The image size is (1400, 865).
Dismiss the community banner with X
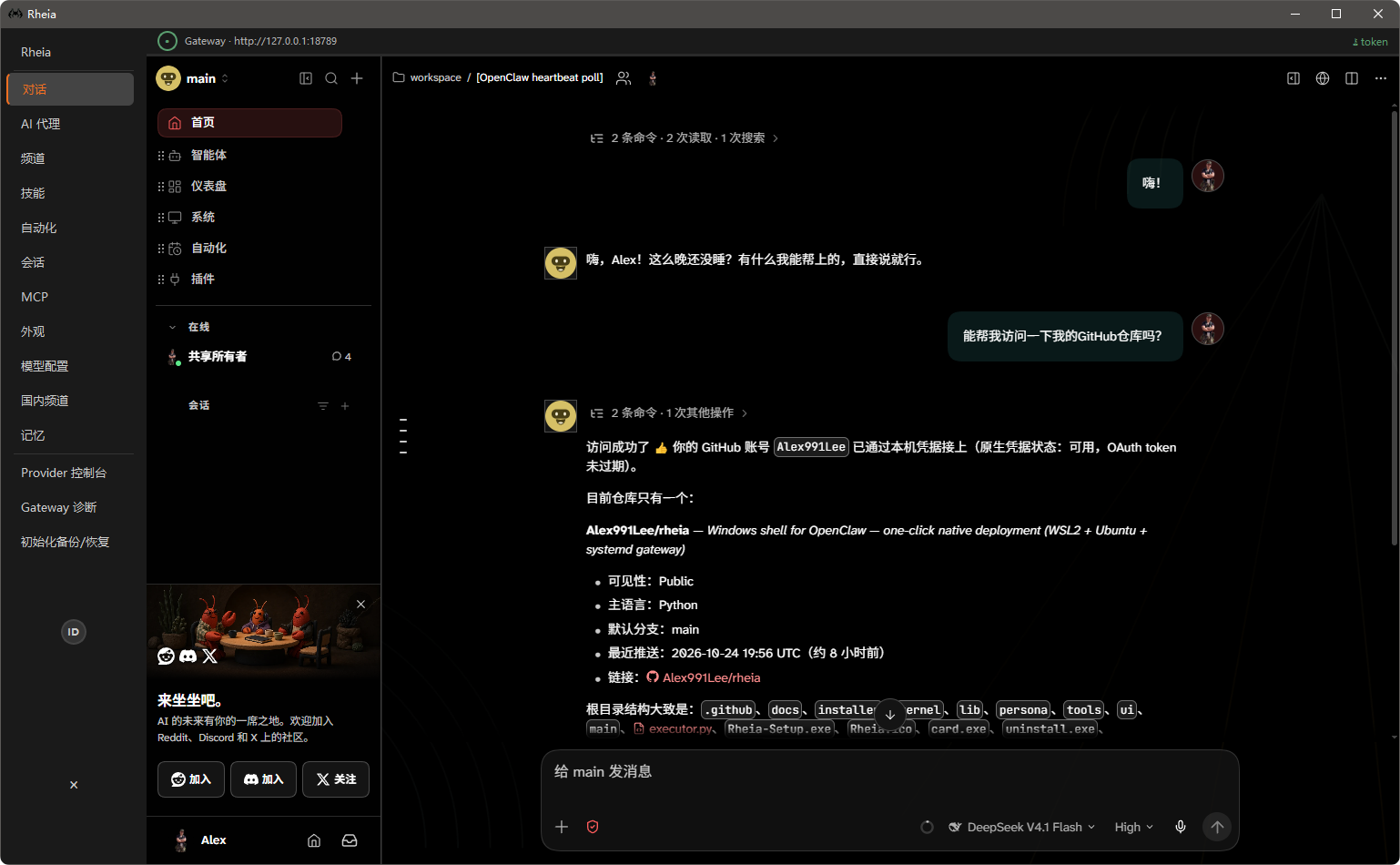361,605
